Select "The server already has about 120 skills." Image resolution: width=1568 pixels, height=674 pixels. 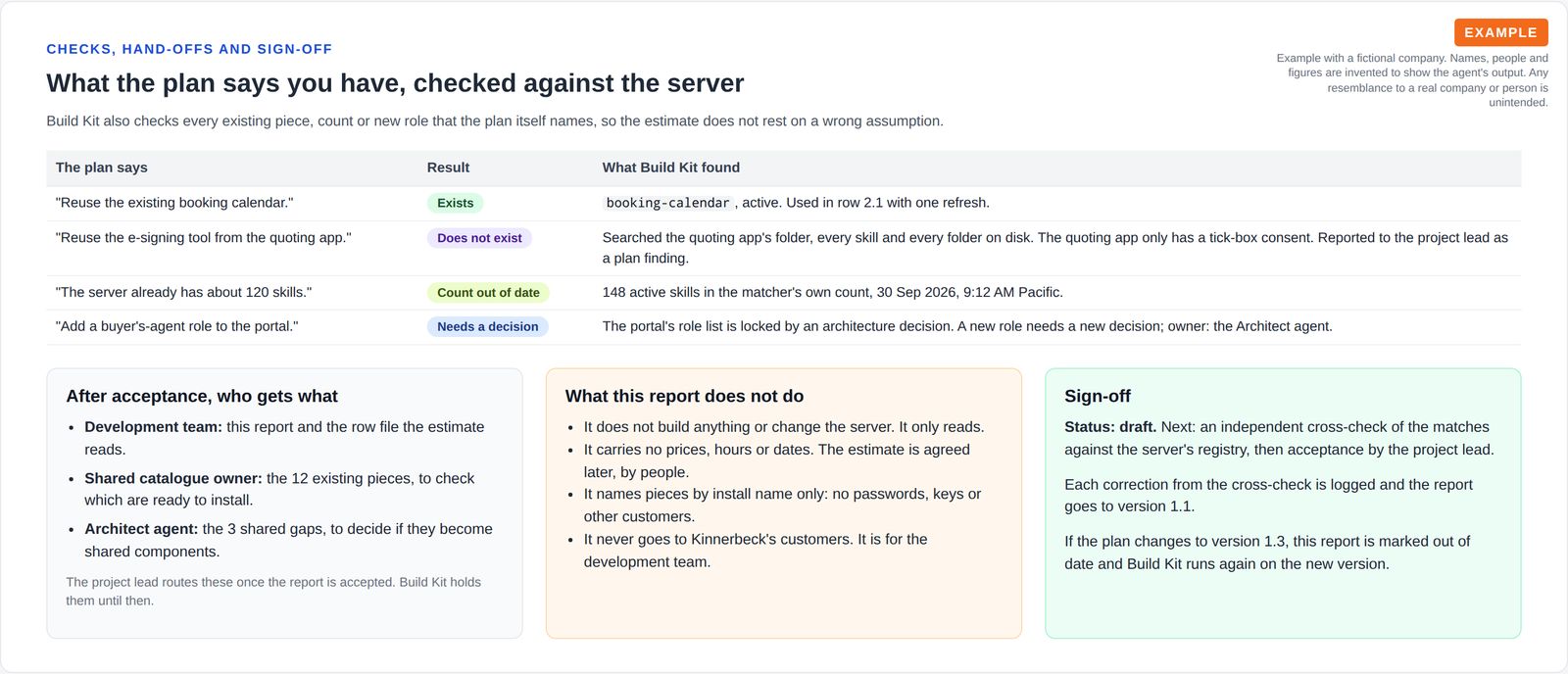[x=183, y=292]
